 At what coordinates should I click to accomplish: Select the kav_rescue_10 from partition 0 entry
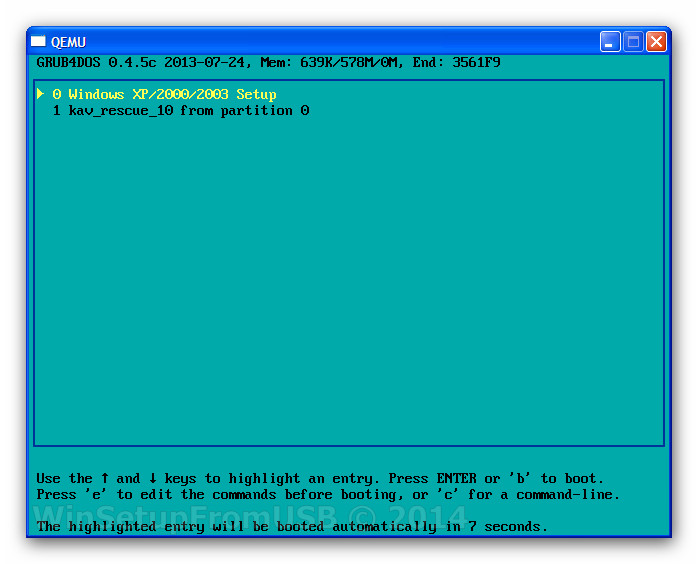[x=180, y=110]
